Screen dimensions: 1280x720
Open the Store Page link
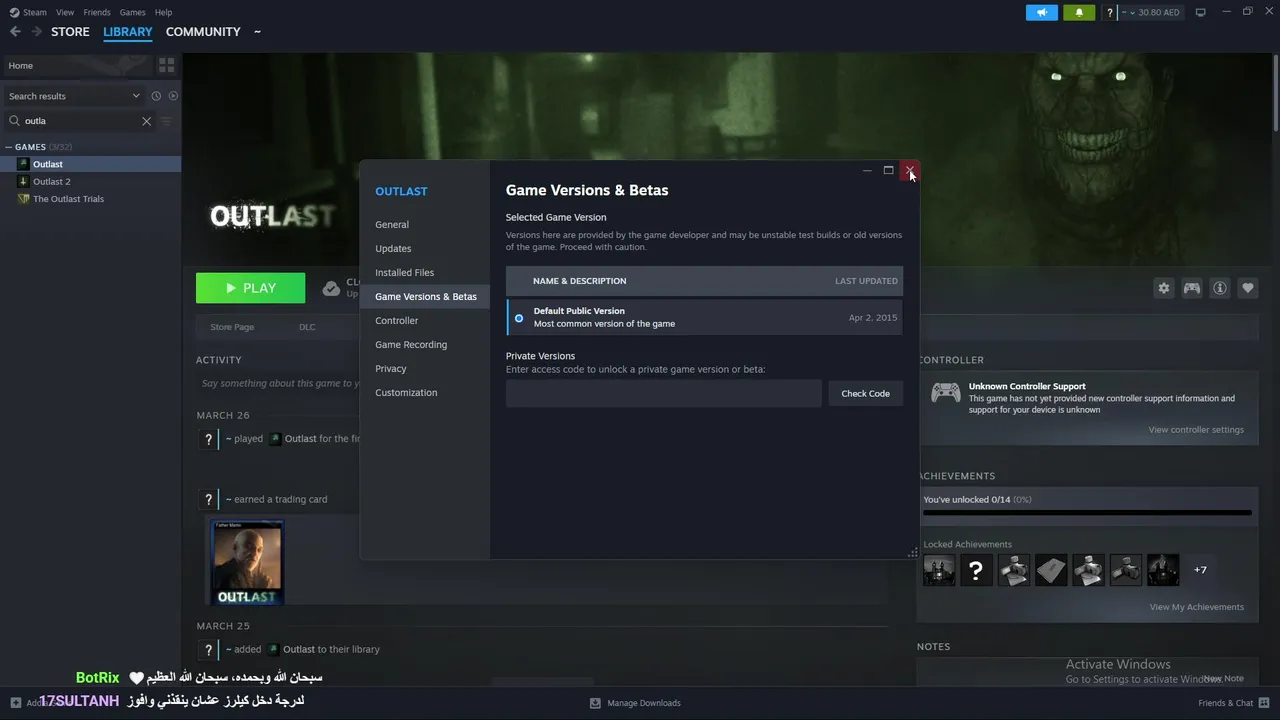click(x=232, y=327)
